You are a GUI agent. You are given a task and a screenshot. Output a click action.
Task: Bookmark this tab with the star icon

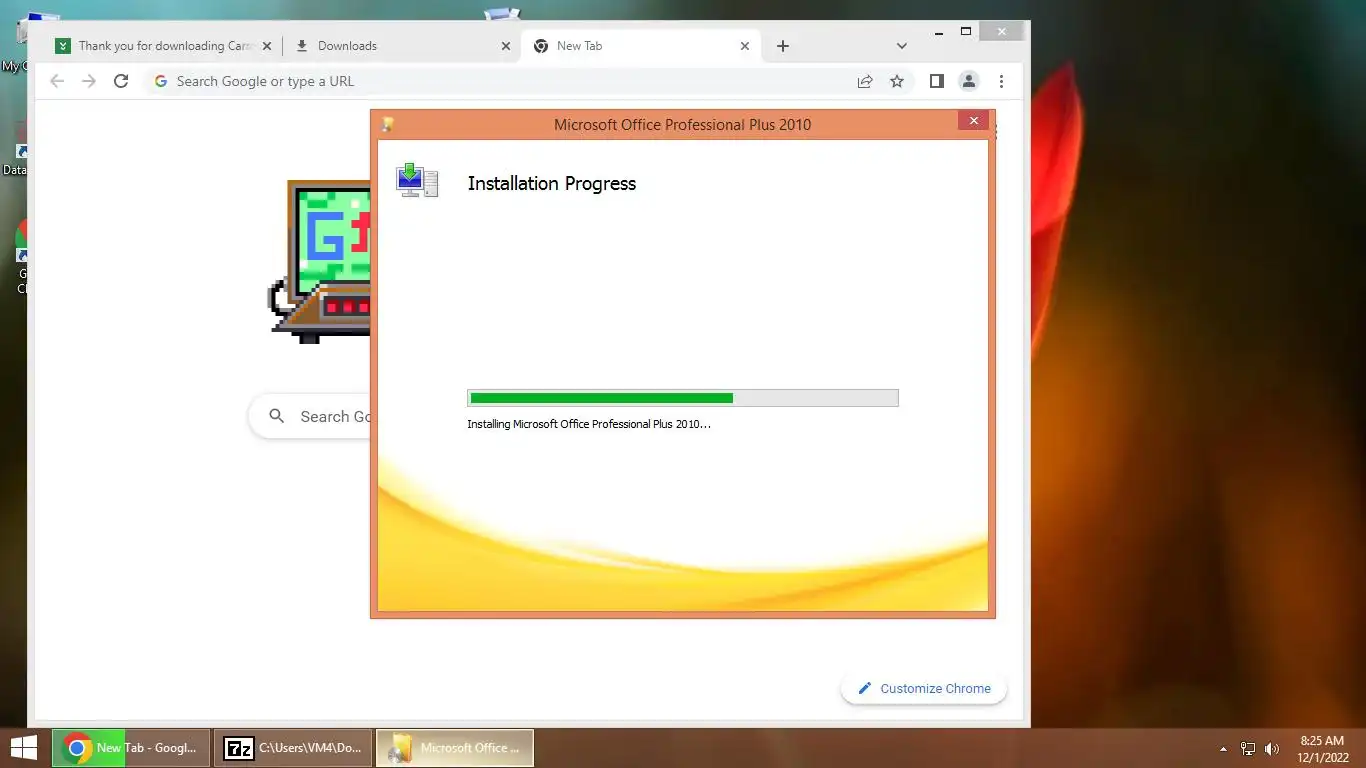click(897, 81)
